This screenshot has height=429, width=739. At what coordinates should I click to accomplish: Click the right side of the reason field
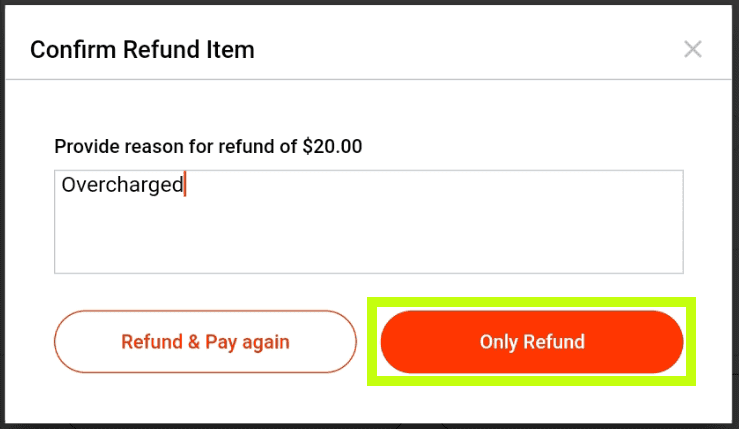click(620, 220)
